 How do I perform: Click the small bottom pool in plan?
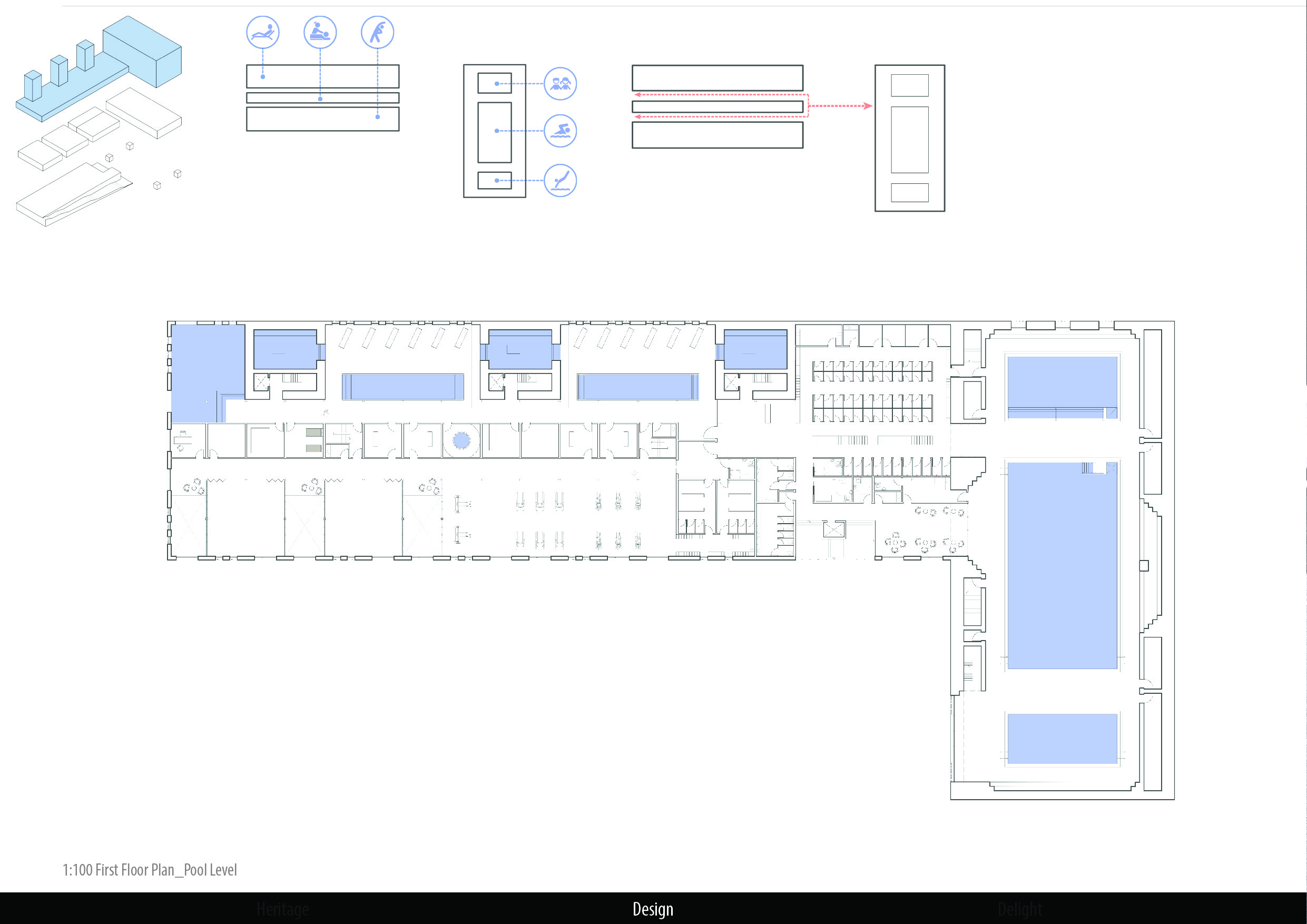[1062, 739]
